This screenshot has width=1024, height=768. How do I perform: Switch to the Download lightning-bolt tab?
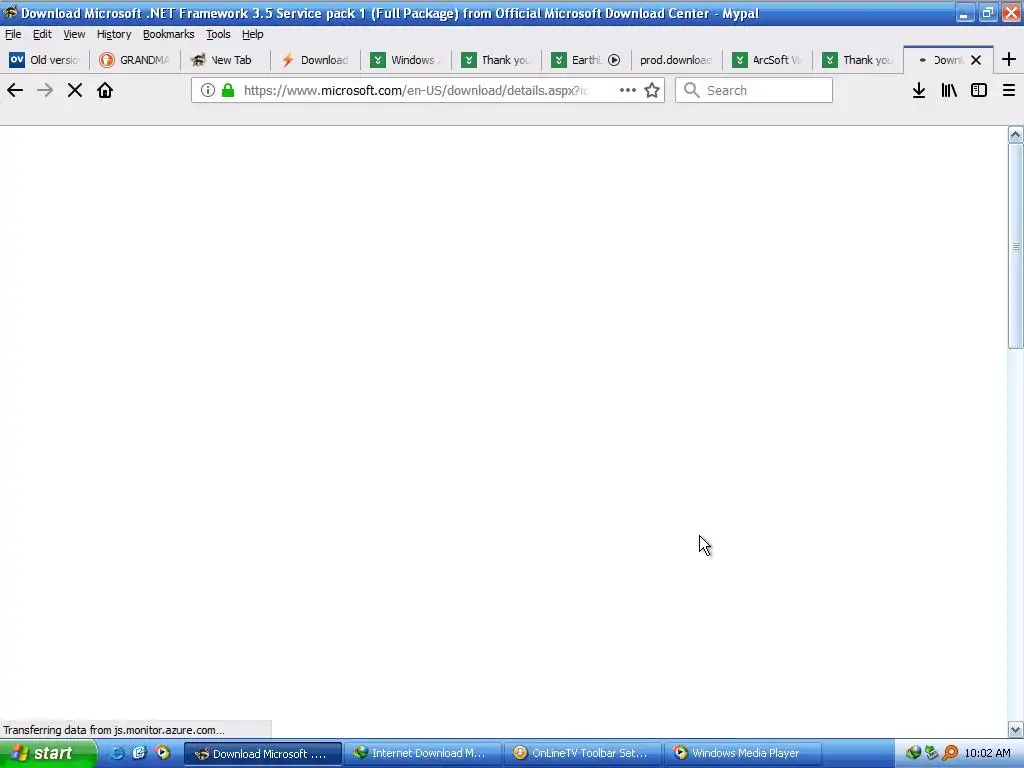point(315,60)
